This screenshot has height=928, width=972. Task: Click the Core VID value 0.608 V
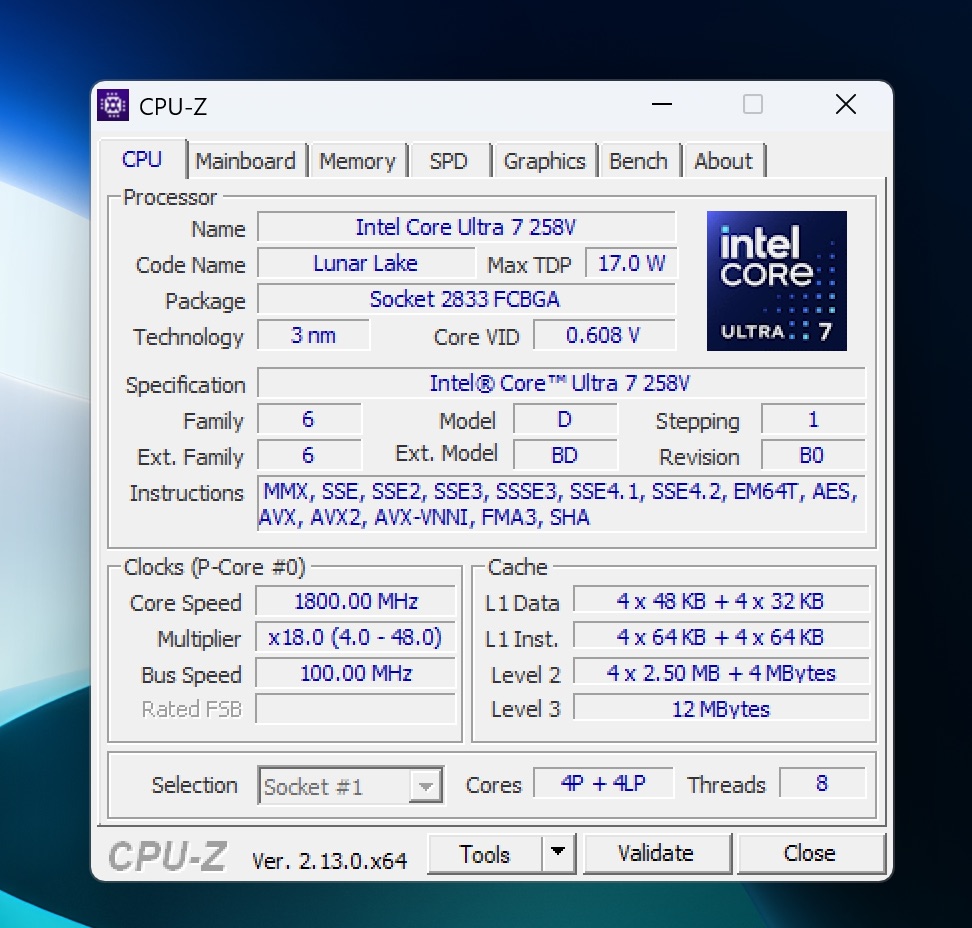pyautogui.click(x=604, y=335)
